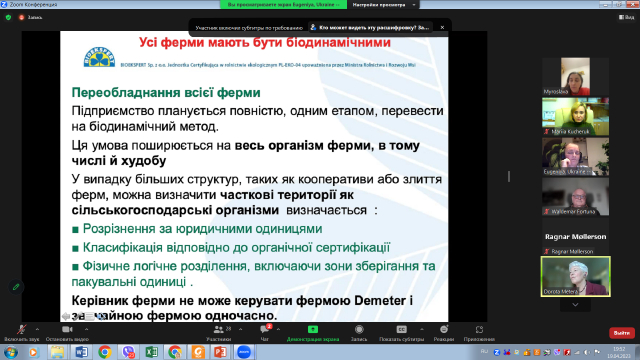Open the Participants panel icon
This screenshot has height=360, width=640.
coord(219,329)
